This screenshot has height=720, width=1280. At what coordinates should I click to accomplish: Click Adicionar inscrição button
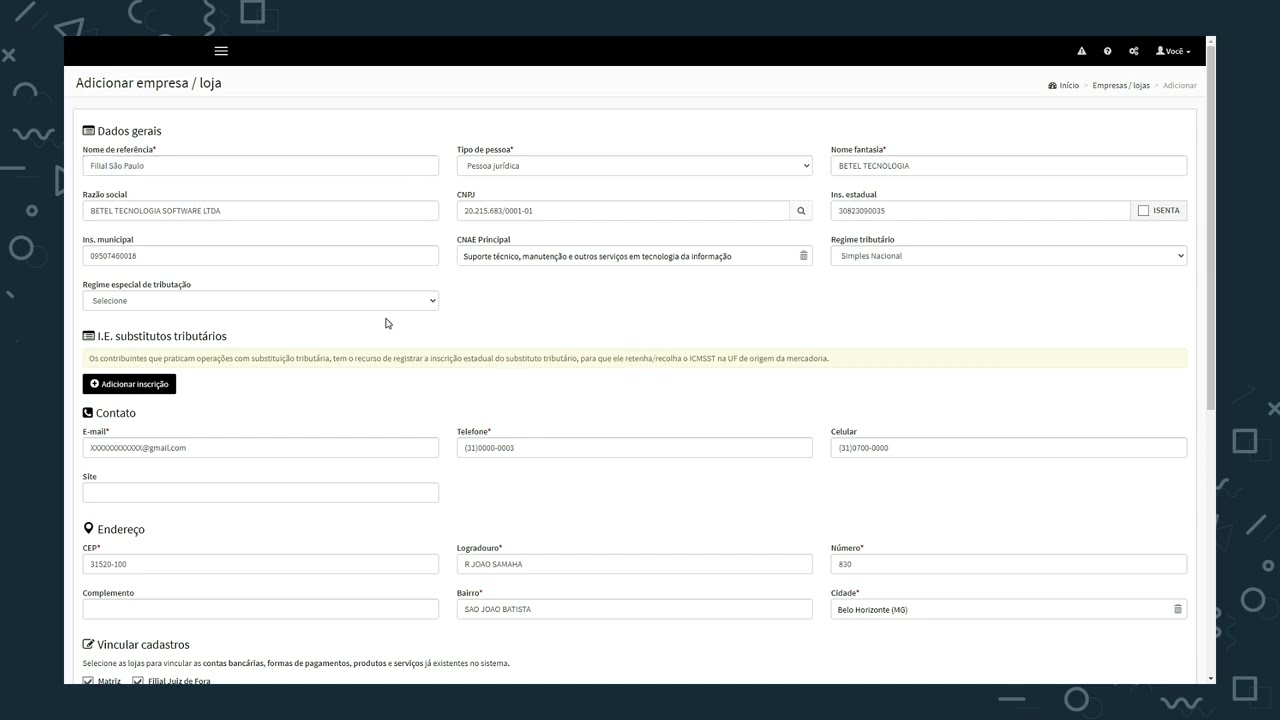coord(129,384)
